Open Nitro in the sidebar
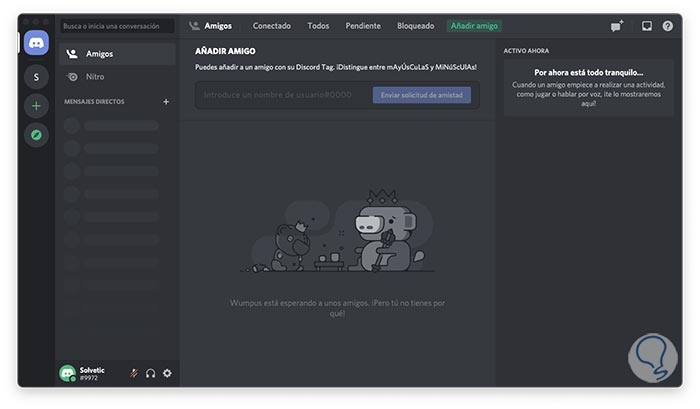Viewport: 700px width, 409px height. (95, 77)
